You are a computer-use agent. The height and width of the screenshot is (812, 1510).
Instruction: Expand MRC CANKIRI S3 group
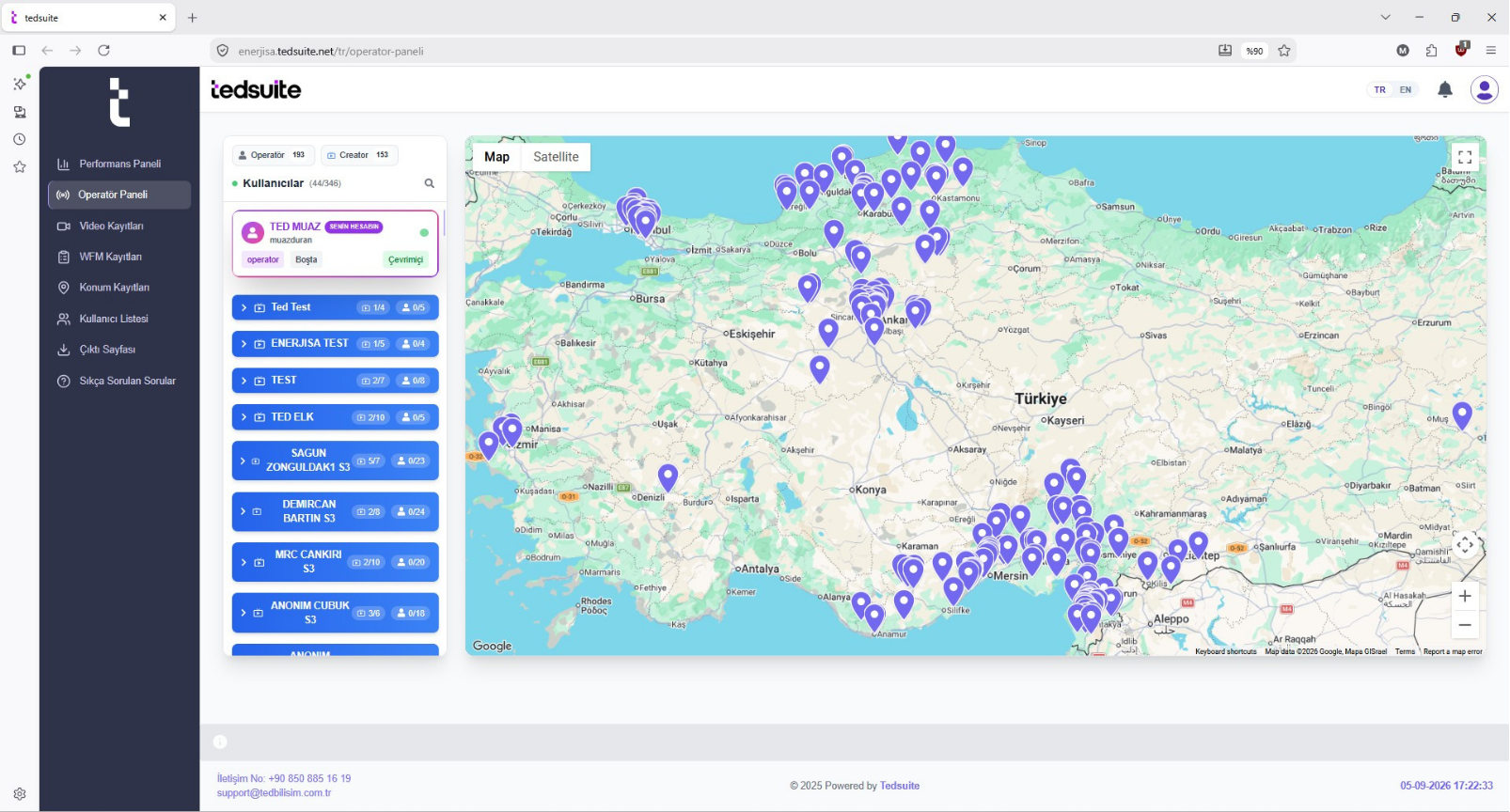[x=335, y=562]
